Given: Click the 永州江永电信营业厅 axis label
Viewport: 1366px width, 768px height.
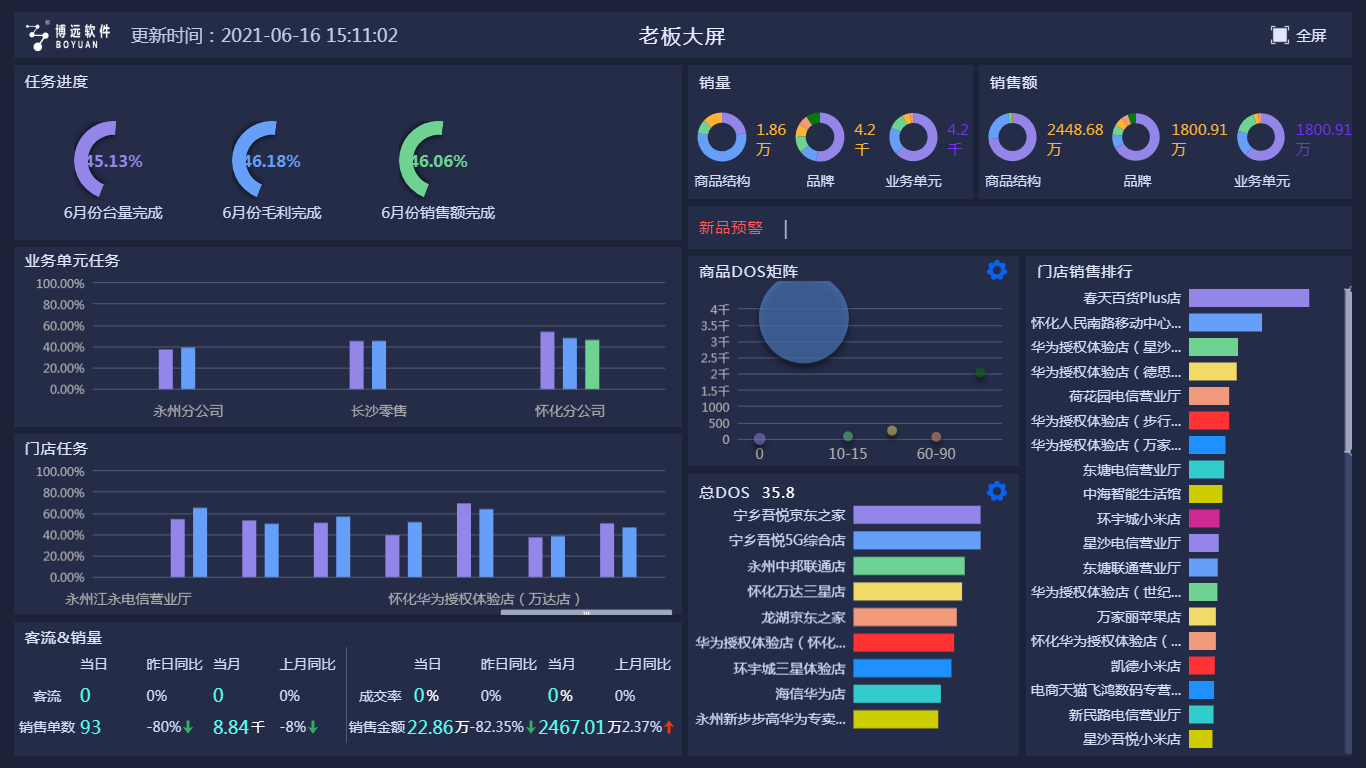Looking at the screenshot, I should [129, 599].
